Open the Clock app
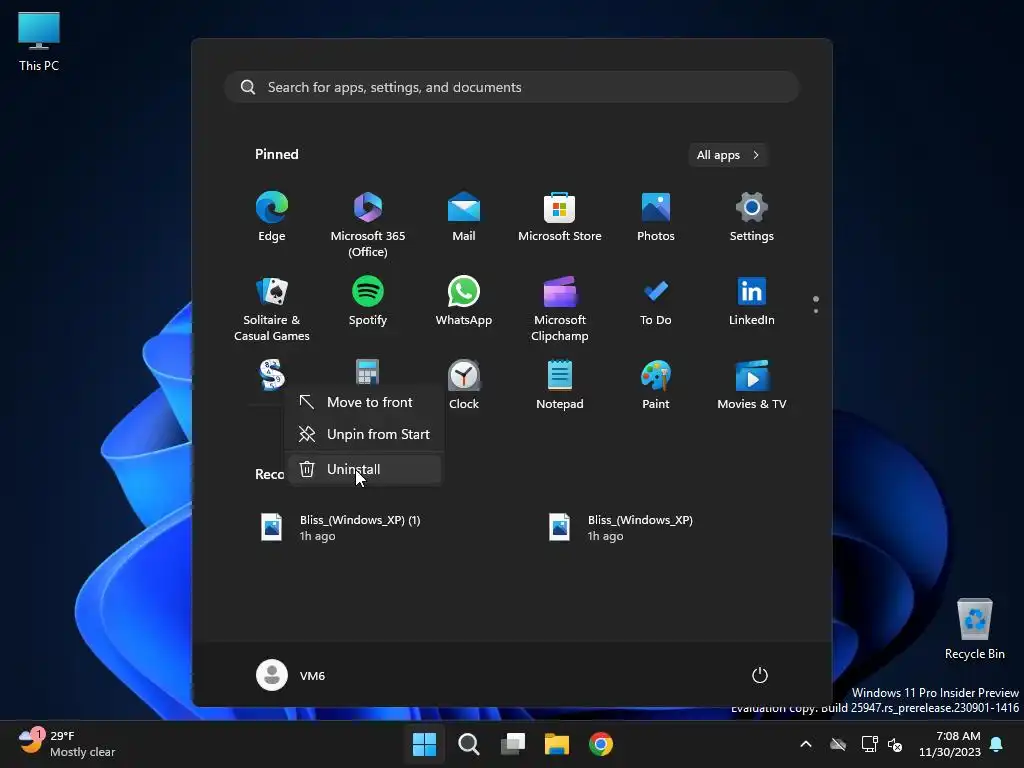 (x=464, y=385)
